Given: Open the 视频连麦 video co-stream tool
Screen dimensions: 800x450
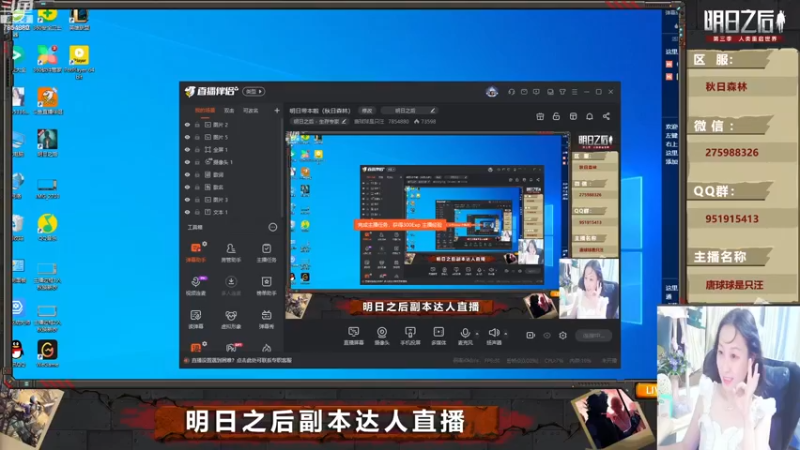Looking at the screenshot, I should [x=196, y=286].
